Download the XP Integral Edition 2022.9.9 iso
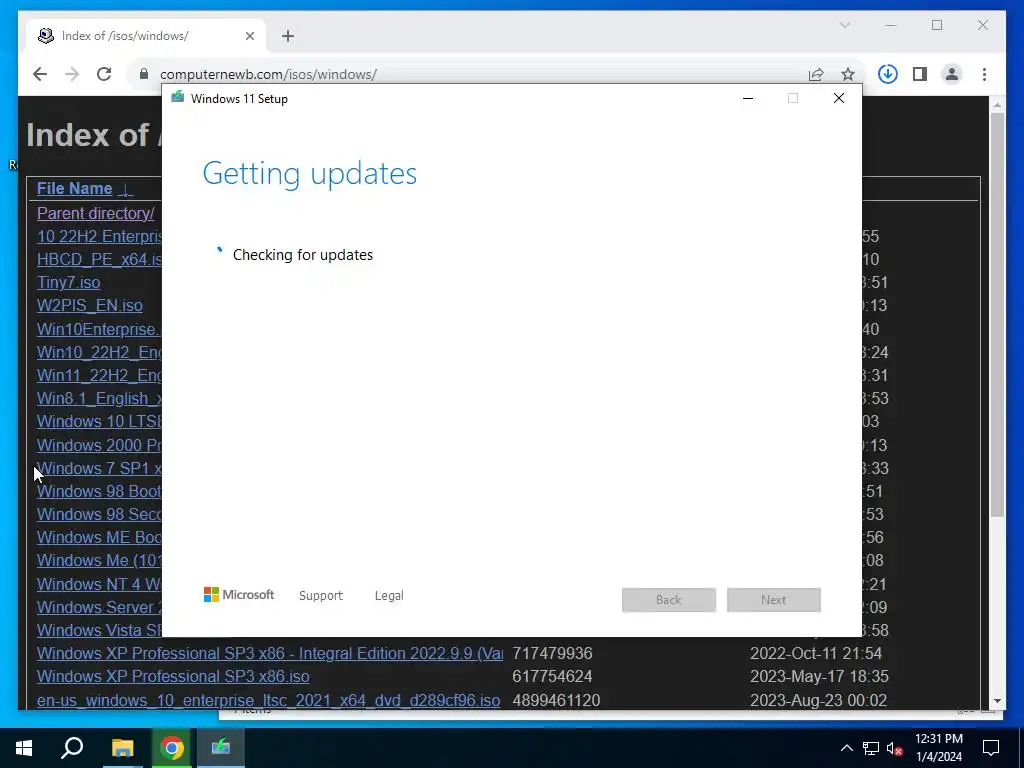The height and width of the screenshot is (768, 1024). (270, 654)
